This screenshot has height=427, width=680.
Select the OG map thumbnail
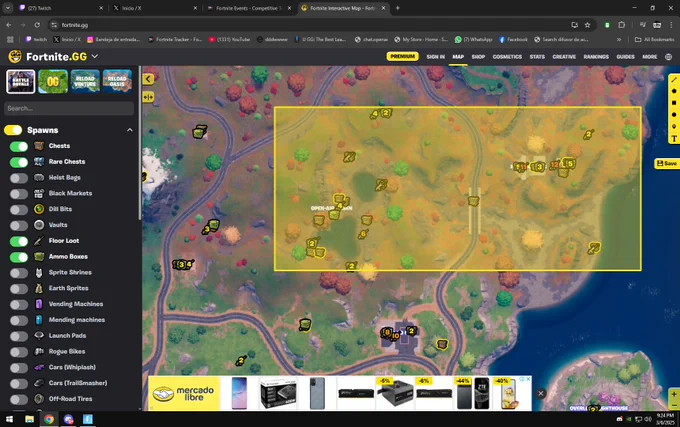point(53,81)
